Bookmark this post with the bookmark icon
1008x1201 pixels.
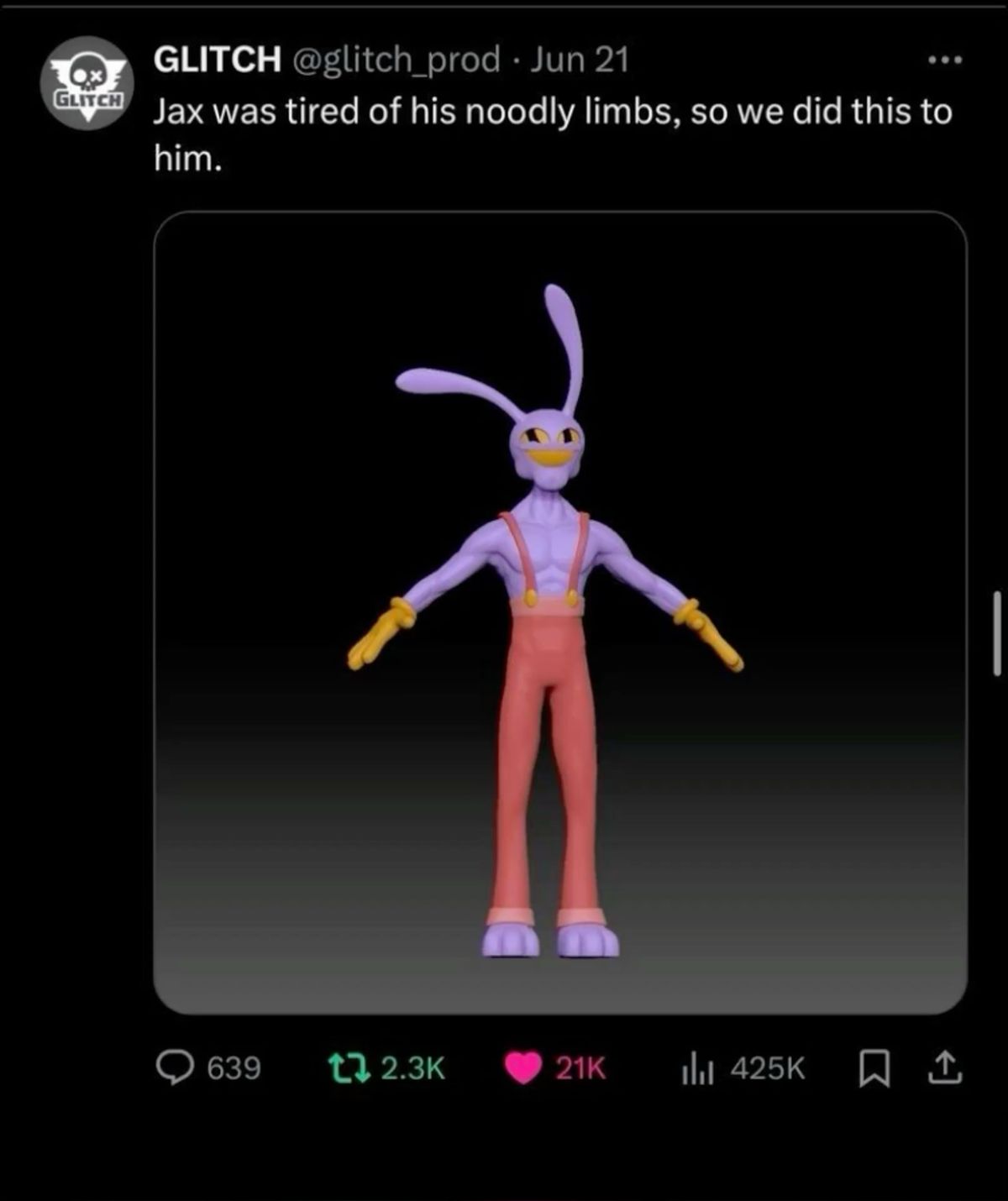[x=874, y=1068]
